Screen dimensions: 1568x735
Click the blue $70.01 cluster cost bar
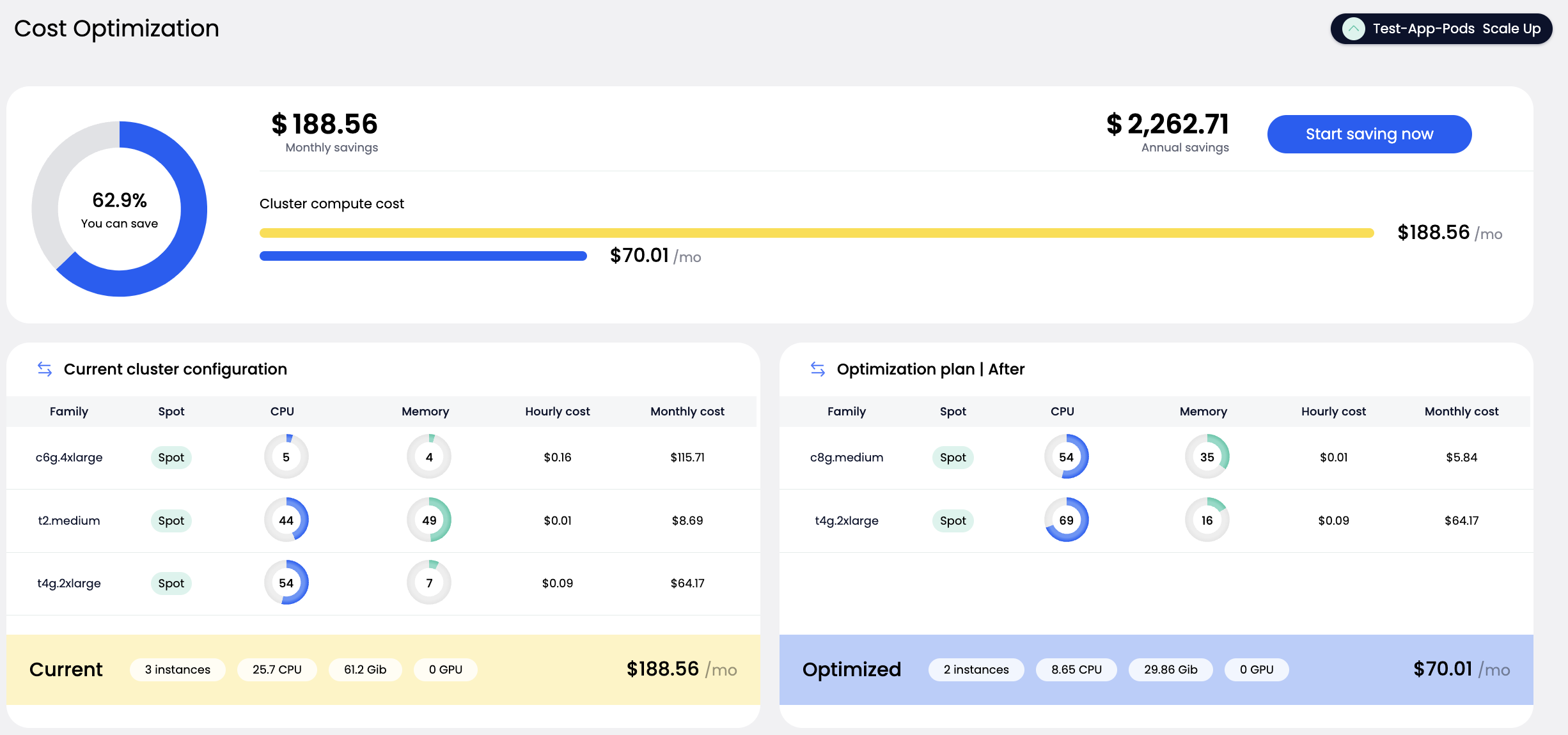(x=423, y=256)
